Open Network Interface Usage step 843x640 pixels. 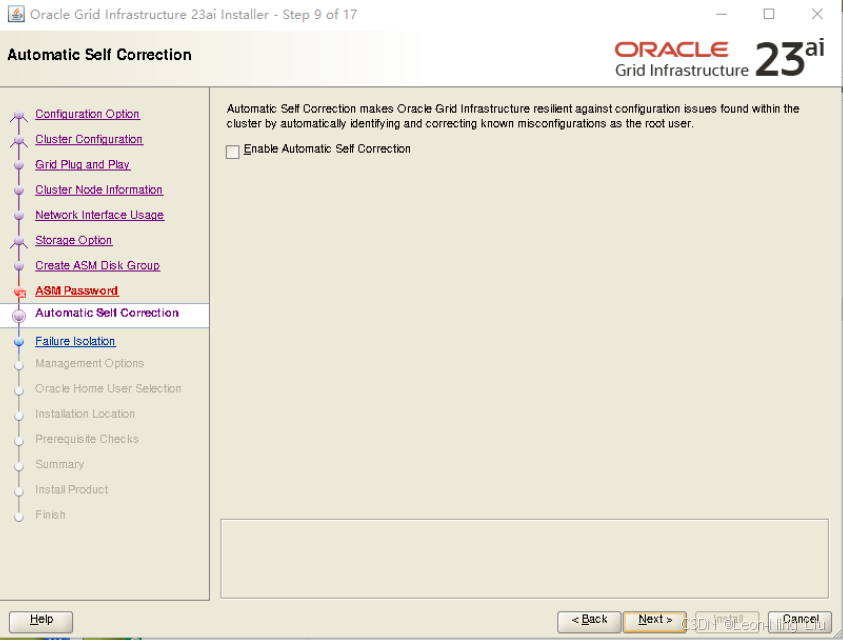(99, 215)
